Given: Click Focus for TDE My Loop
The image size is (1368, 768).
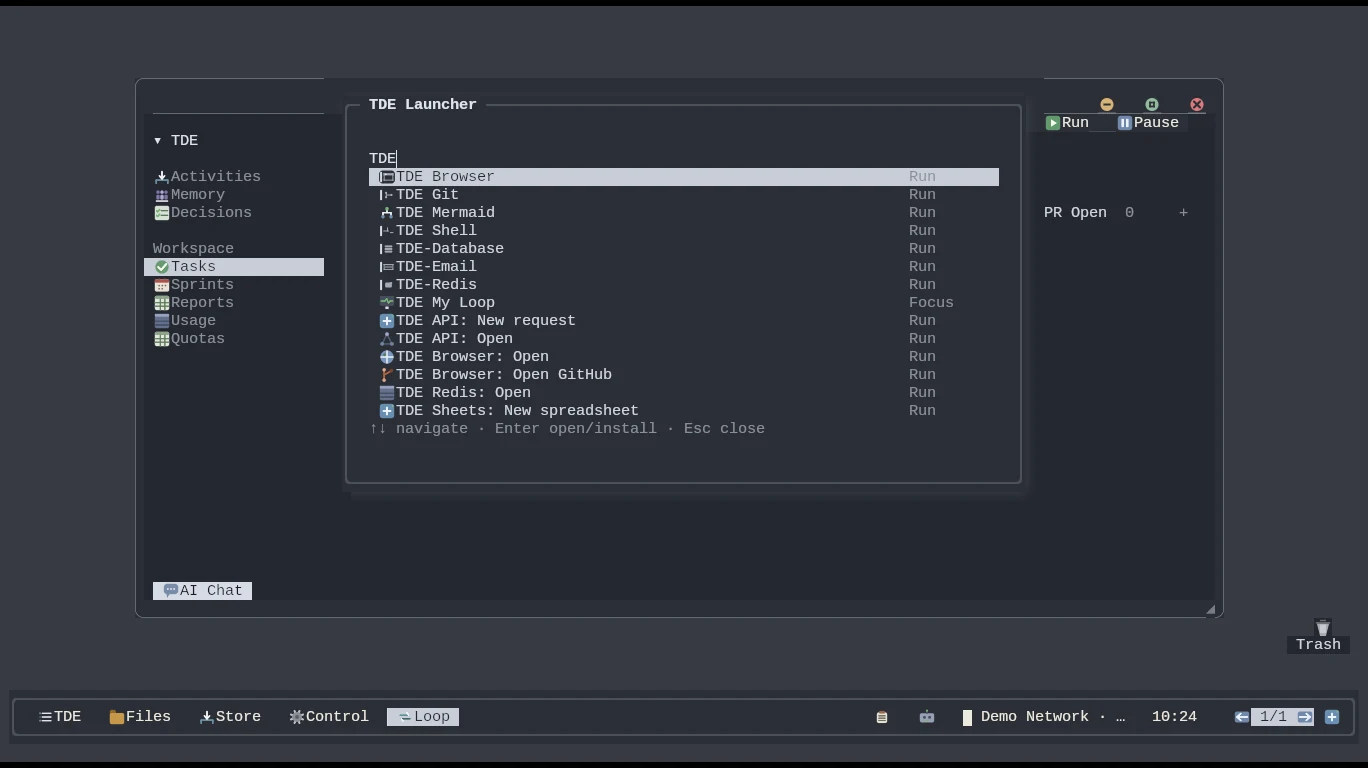Looking at the screenshot, I should click(931, 303).
